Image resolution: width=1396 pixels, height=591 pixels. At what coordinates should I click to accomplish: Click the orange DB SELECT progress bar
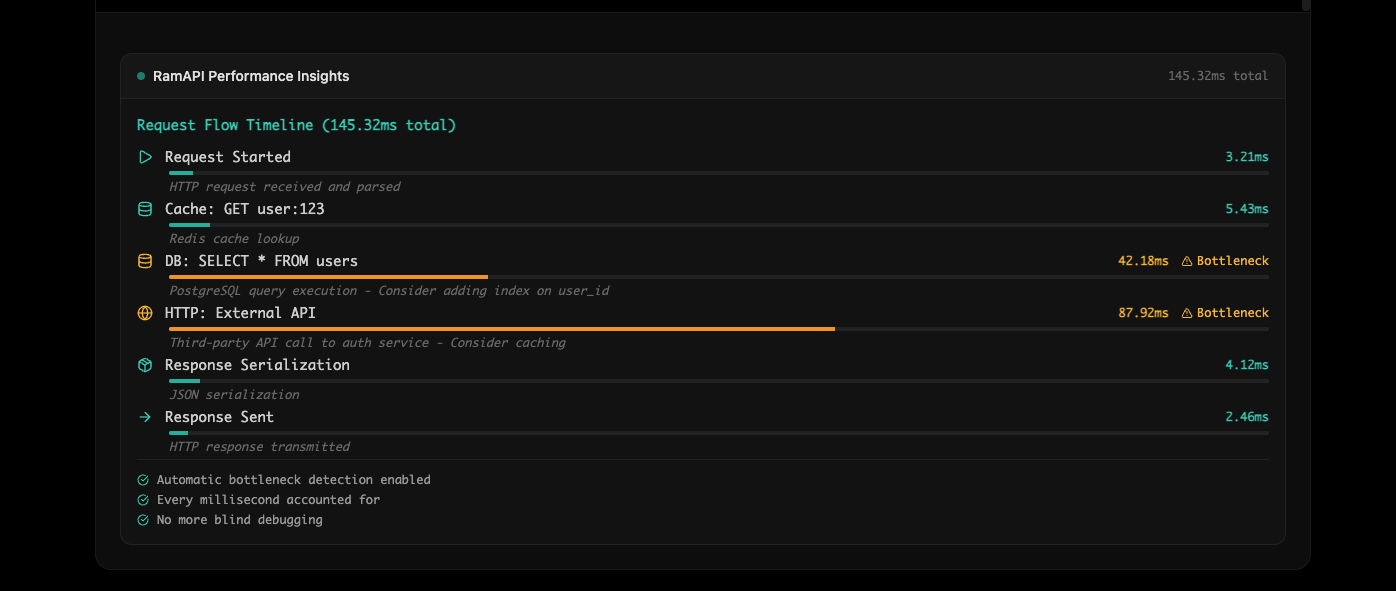coord(328,276)
